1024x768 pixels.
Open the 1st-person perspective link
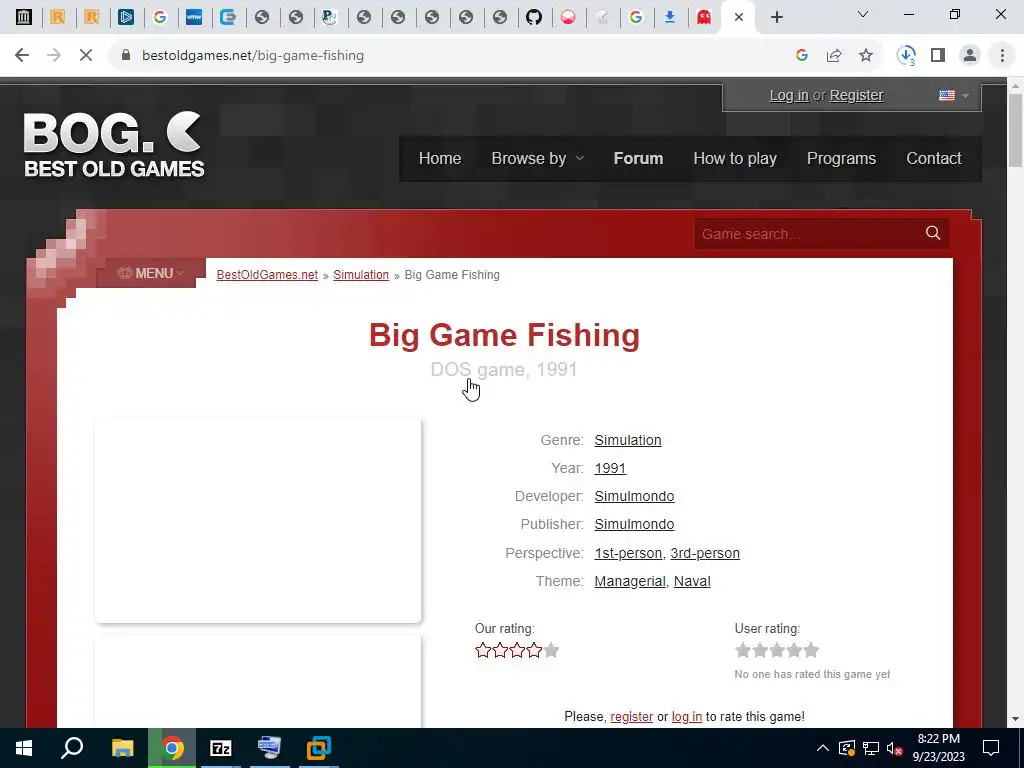tap(628, 553)
